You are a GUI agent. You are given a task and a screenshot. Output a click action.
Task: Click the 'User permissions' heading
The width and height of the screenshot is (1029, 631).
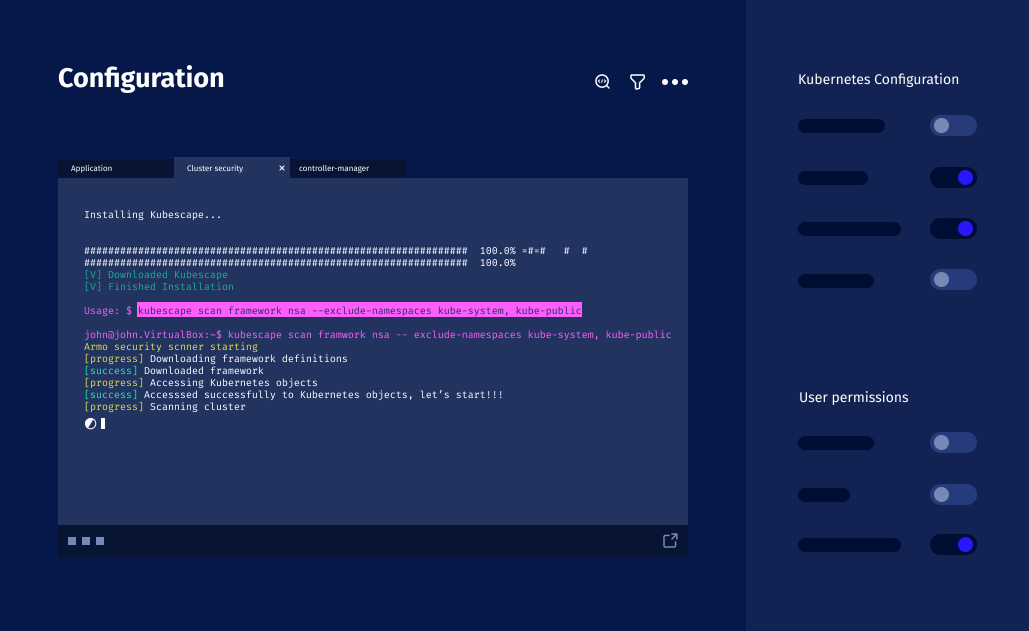pyautogui.click(x=853, y=397)
